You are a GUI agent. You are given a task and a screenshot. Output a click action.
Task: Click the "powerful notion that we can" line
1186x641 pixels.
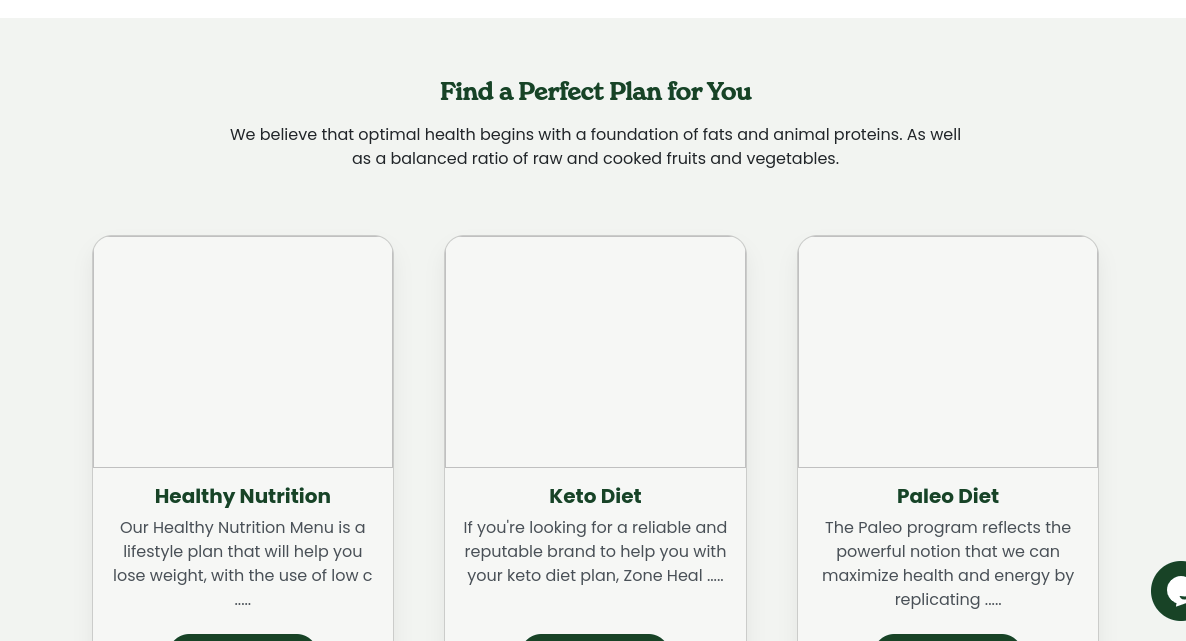click(x=947, y=551)
